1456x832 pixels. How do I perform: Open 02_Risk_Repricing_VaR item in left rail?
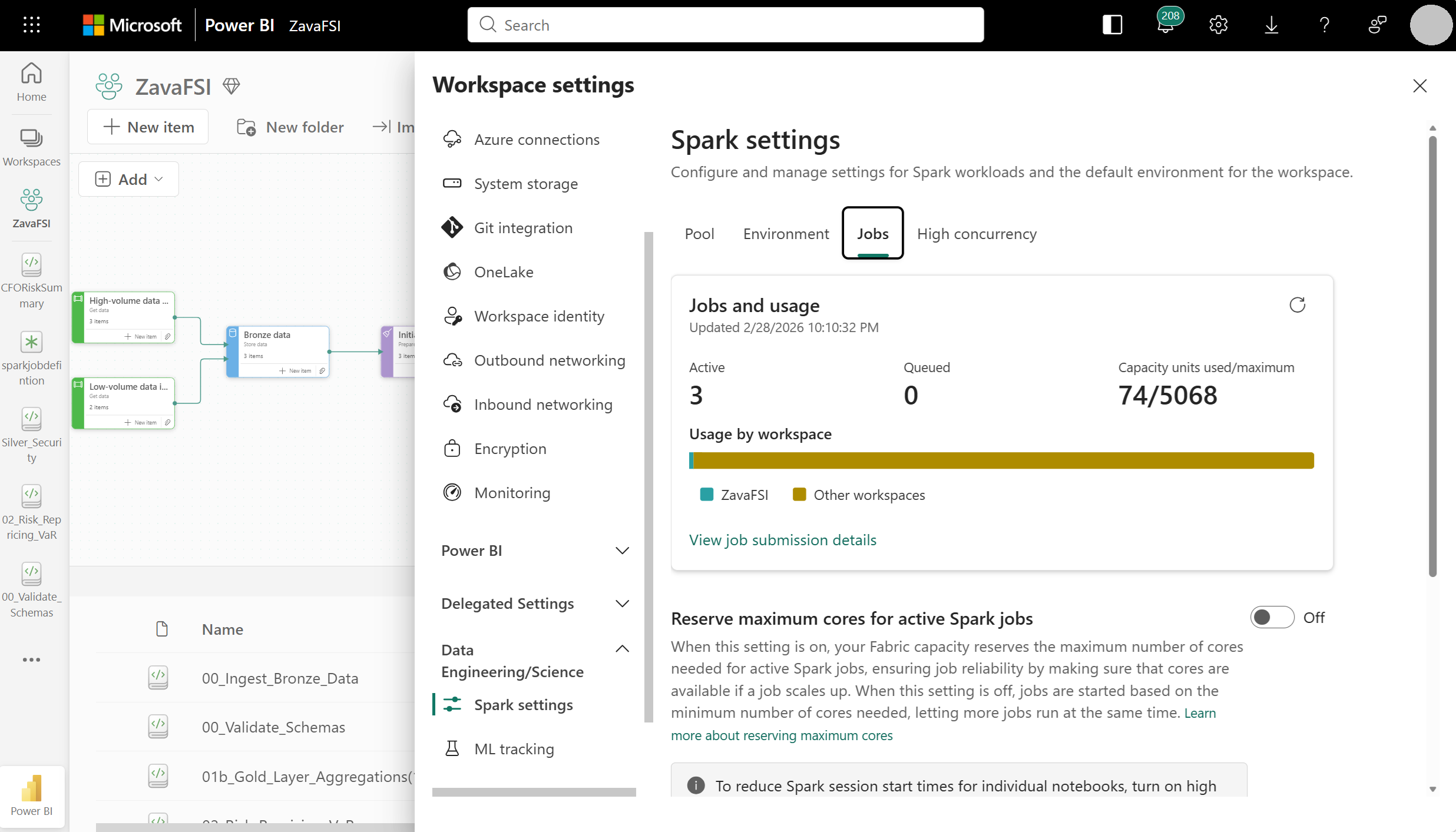(31, 512)
